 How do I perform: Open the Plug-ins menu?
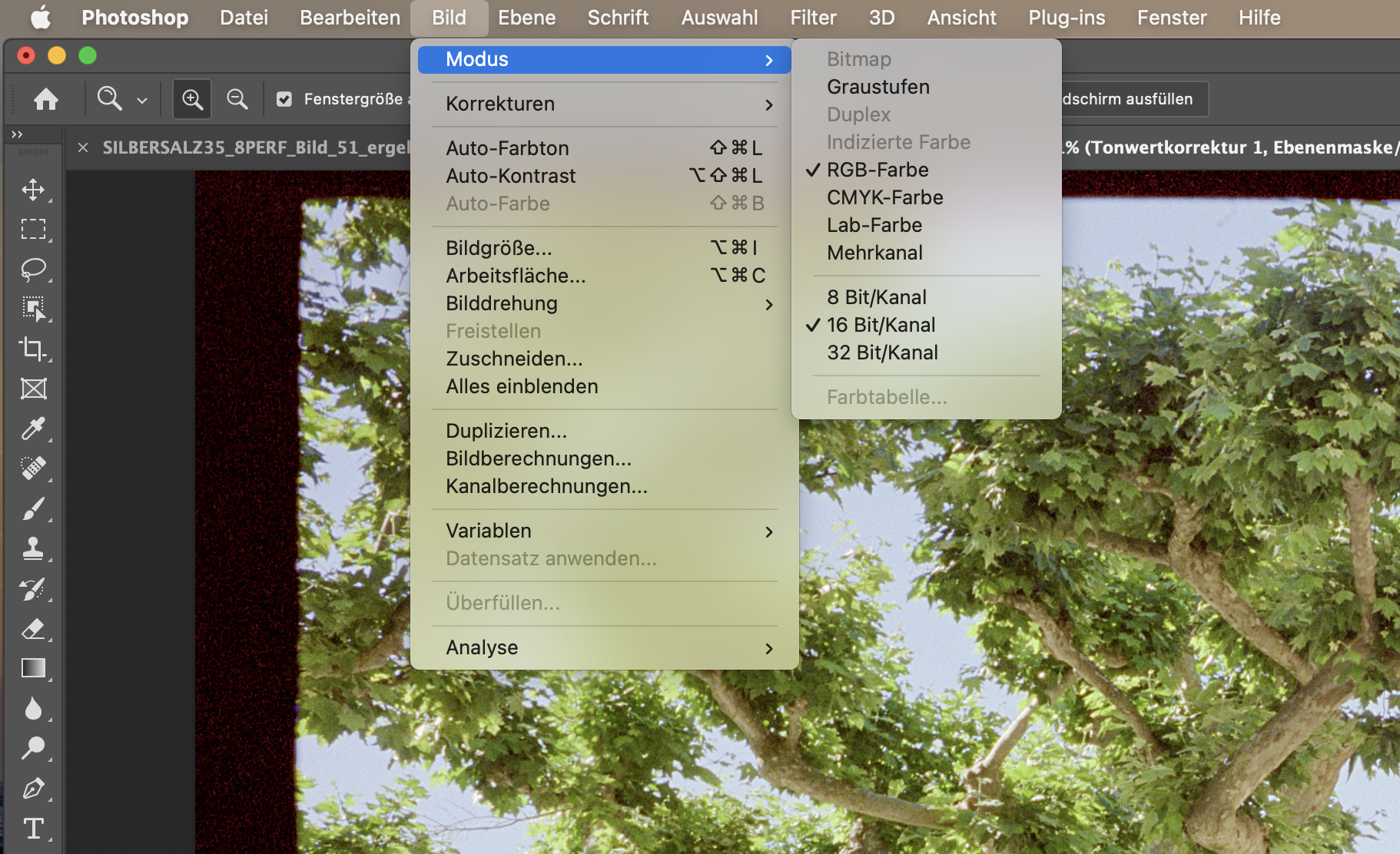1067,17
